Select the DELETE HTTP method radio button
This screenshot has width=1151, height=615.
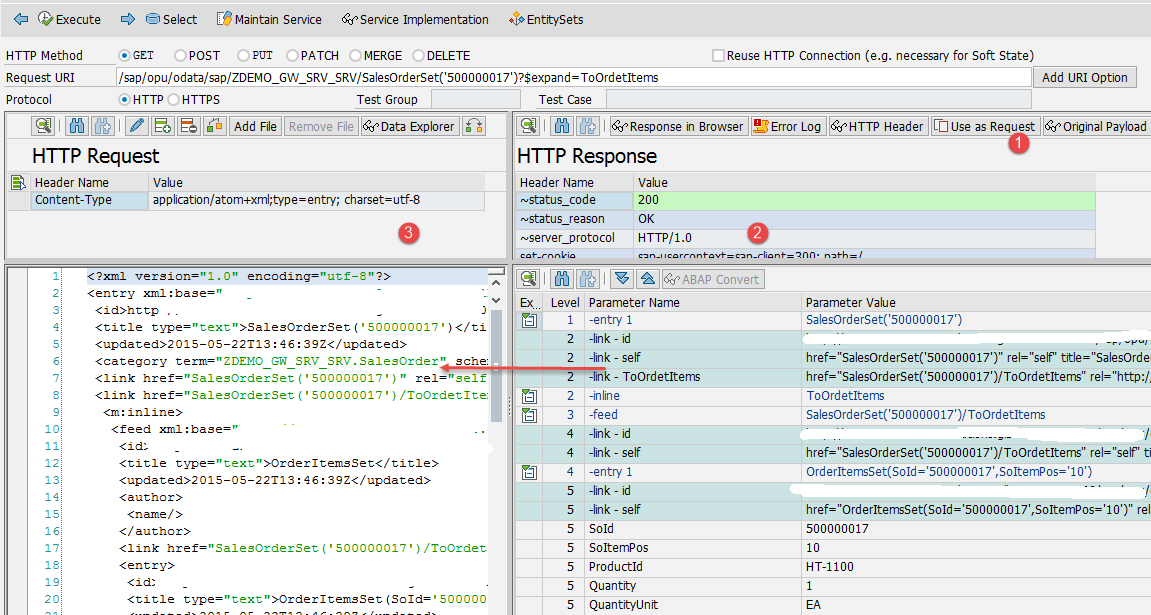419,56
